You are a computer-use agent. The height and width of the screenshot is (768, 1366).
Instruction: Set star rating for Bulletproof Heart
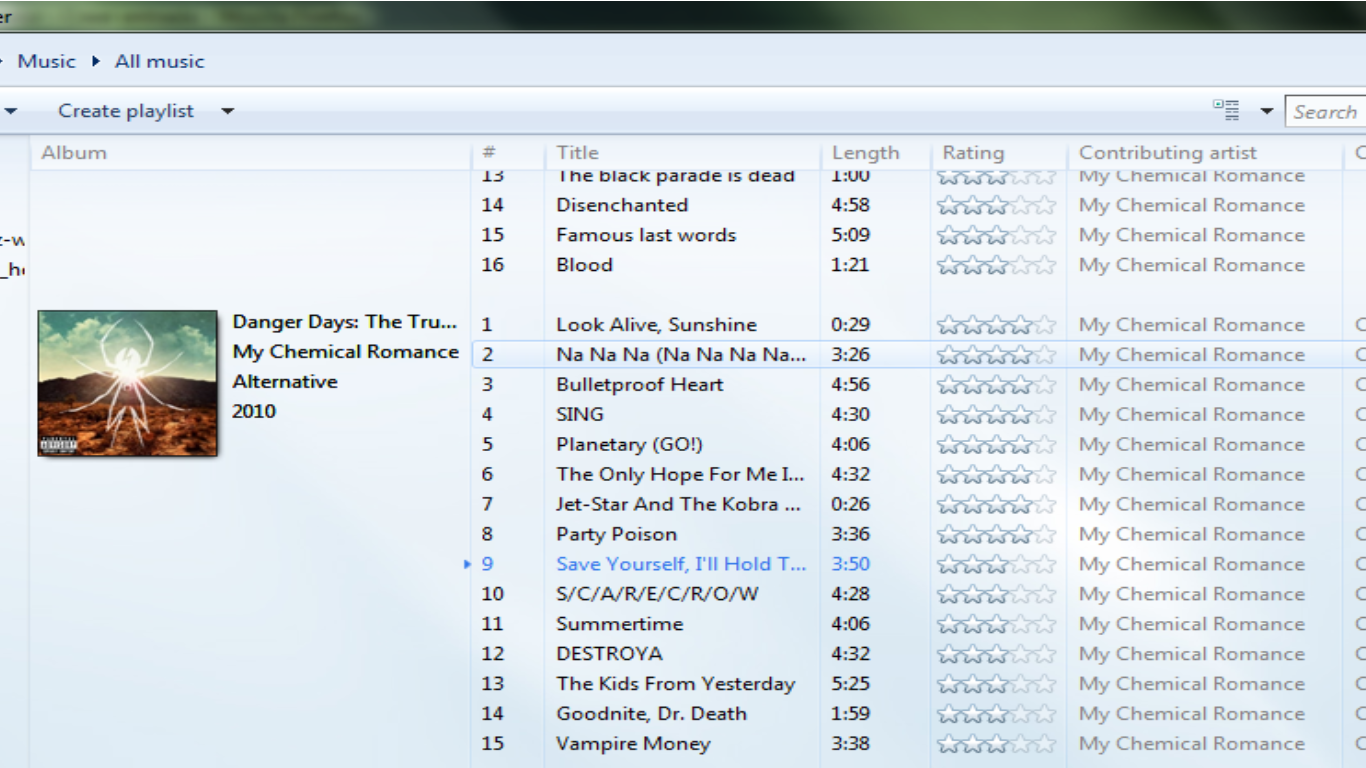tap(996, 385)
